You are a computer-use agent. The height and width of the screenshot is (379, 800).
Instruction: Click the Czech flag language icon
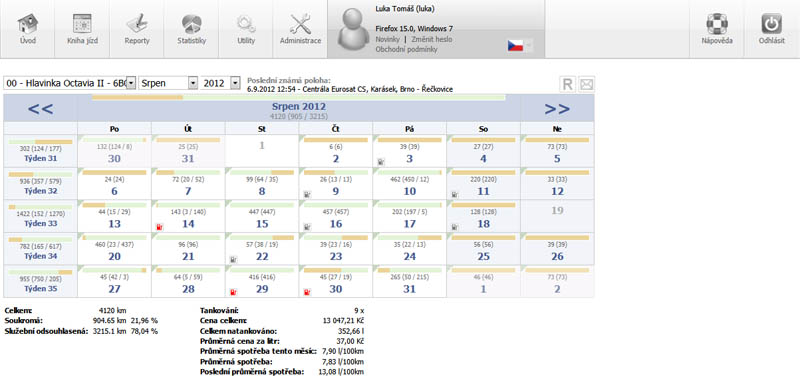[x=515, y=45]
